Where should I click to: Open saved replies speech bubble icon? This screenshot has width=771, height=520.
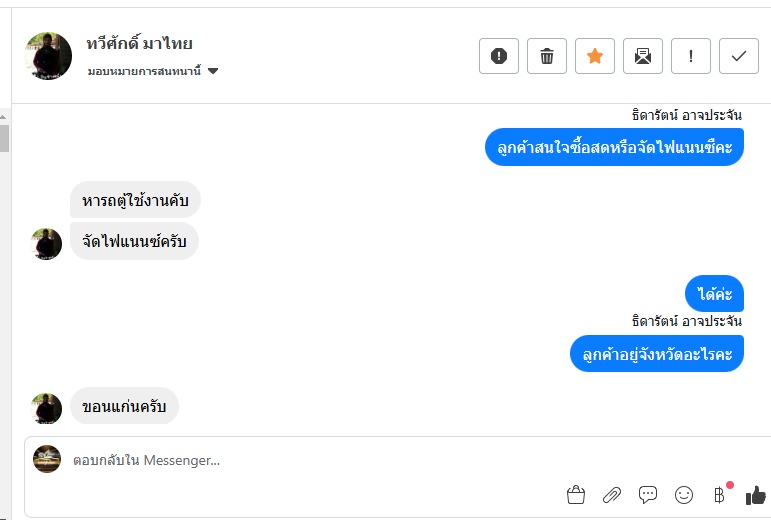click(648, 494)
